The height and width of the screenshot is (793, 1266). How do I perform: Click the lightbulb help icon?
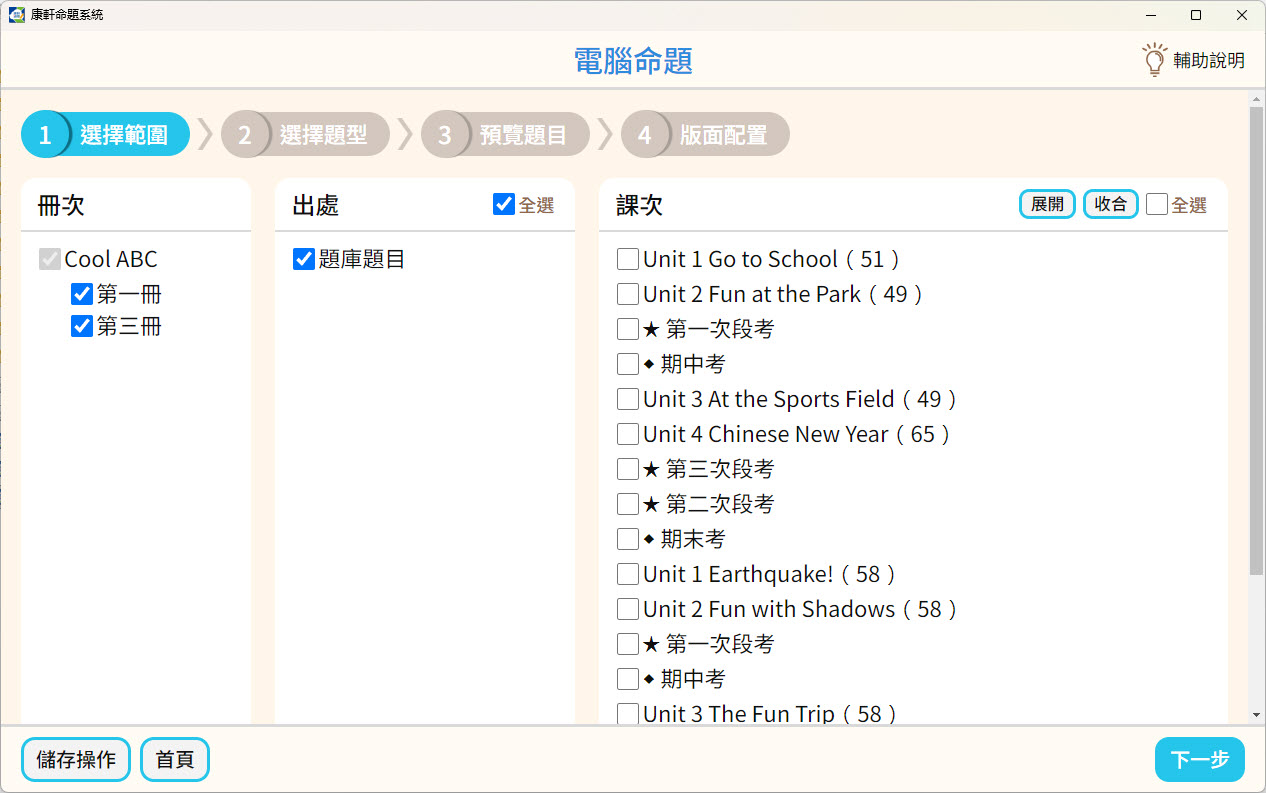tap(1155, 60)
